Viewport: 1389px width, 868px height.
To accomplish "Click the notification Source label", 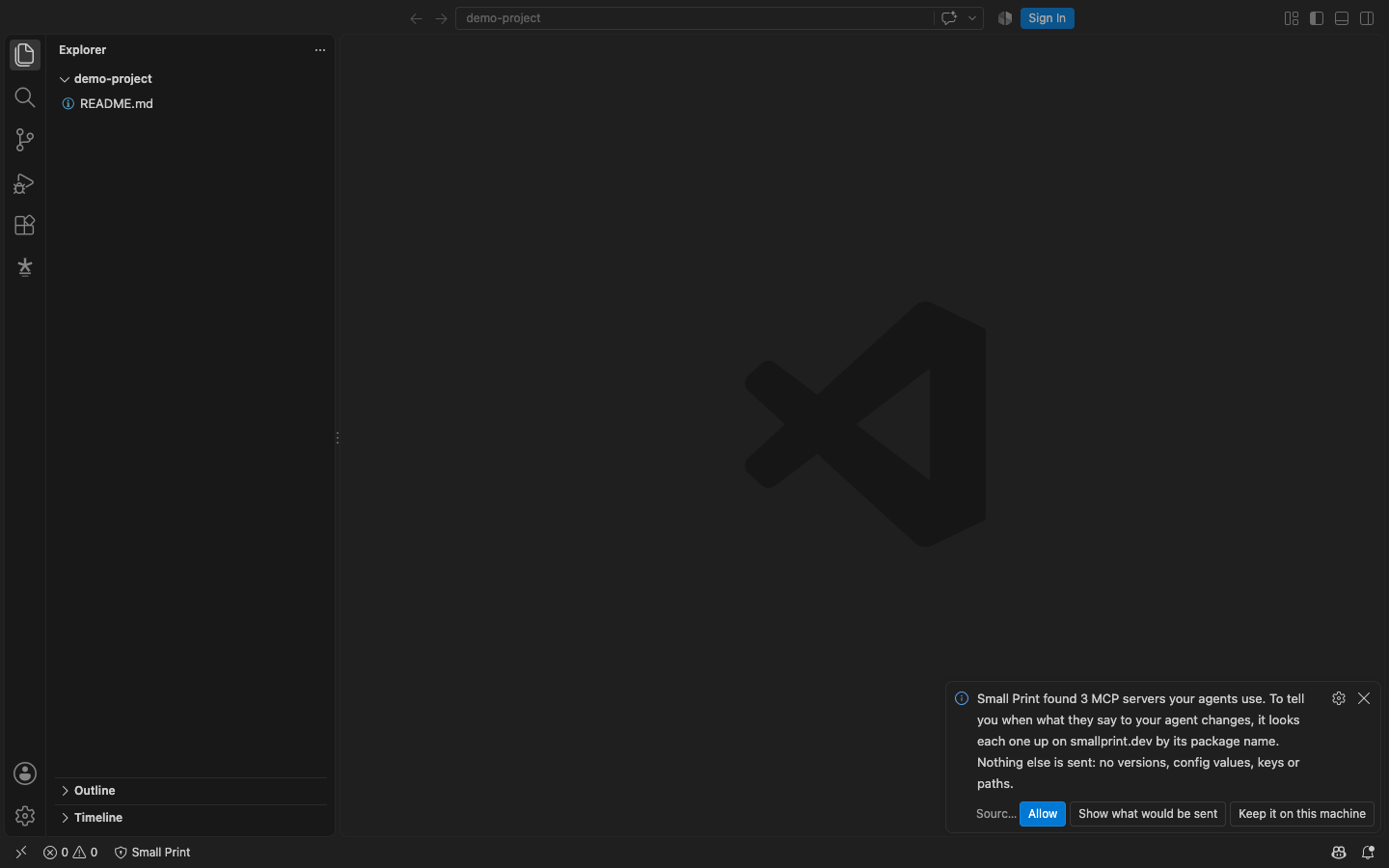I will click(x=995, y=814).
